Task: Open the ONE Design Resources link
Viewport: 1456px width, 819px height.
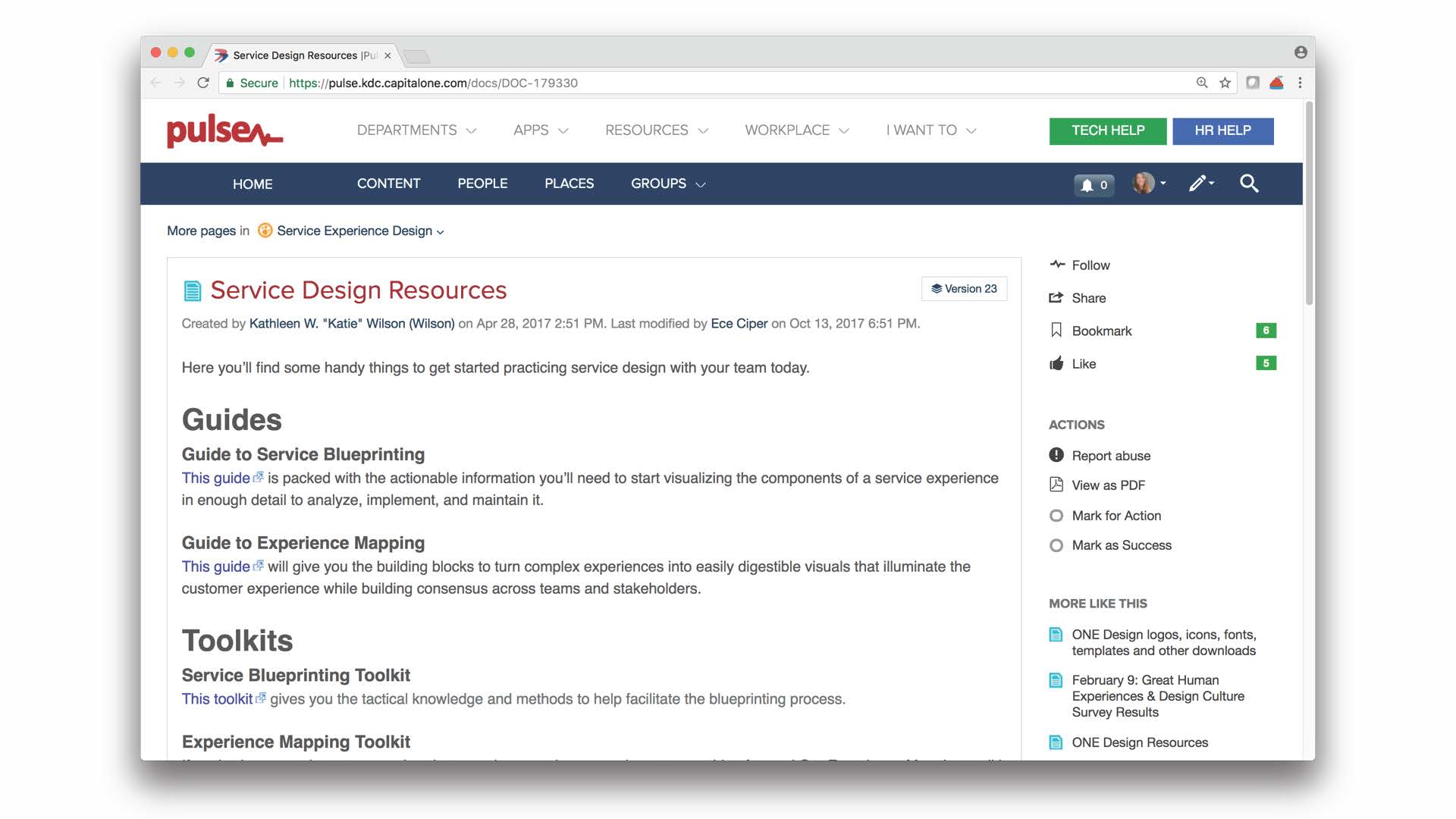Action: coord(1140,742)
